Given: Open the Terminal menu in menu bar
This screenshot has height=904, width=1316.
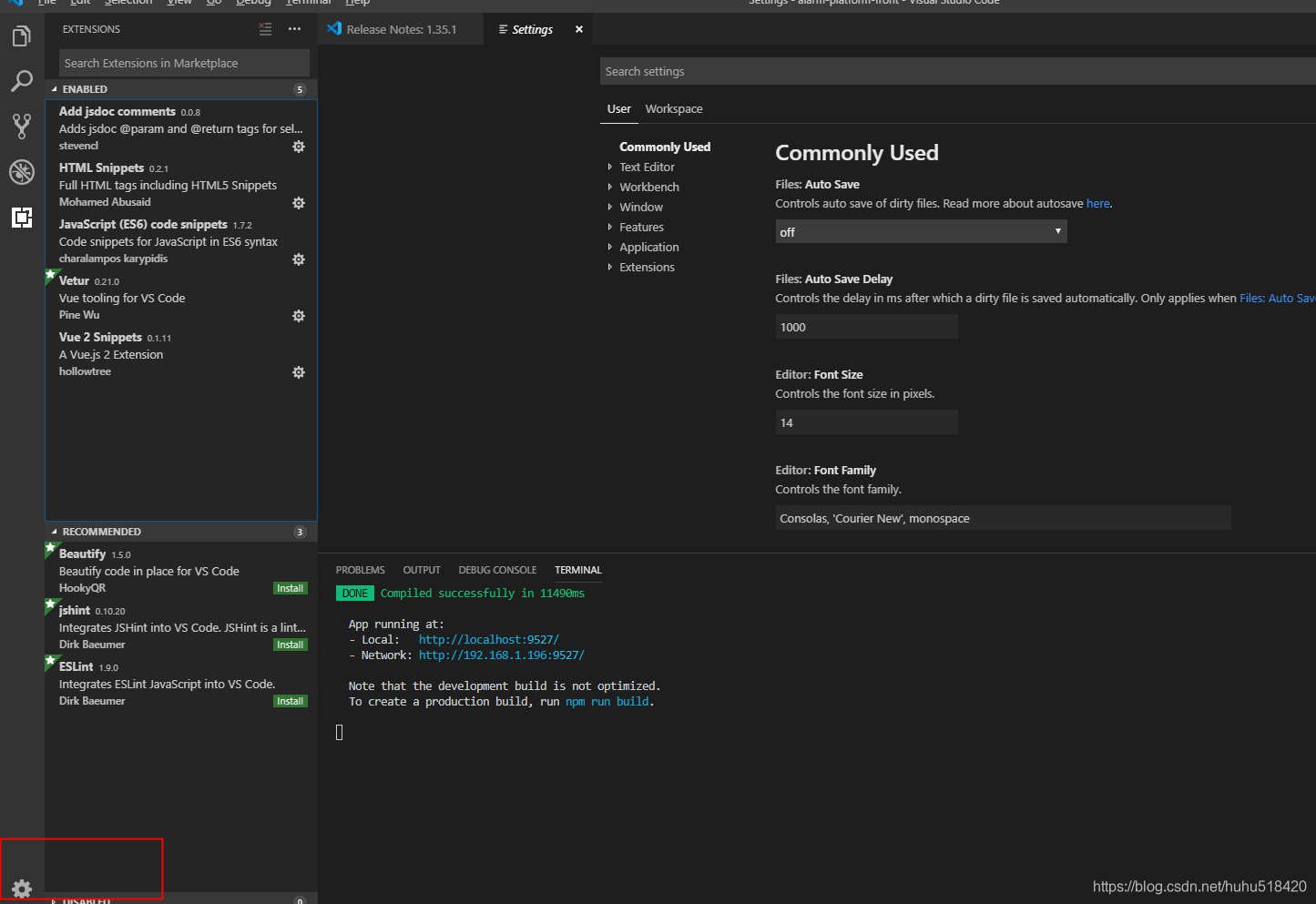Looking at the screenshot, I should coord(309,3).
